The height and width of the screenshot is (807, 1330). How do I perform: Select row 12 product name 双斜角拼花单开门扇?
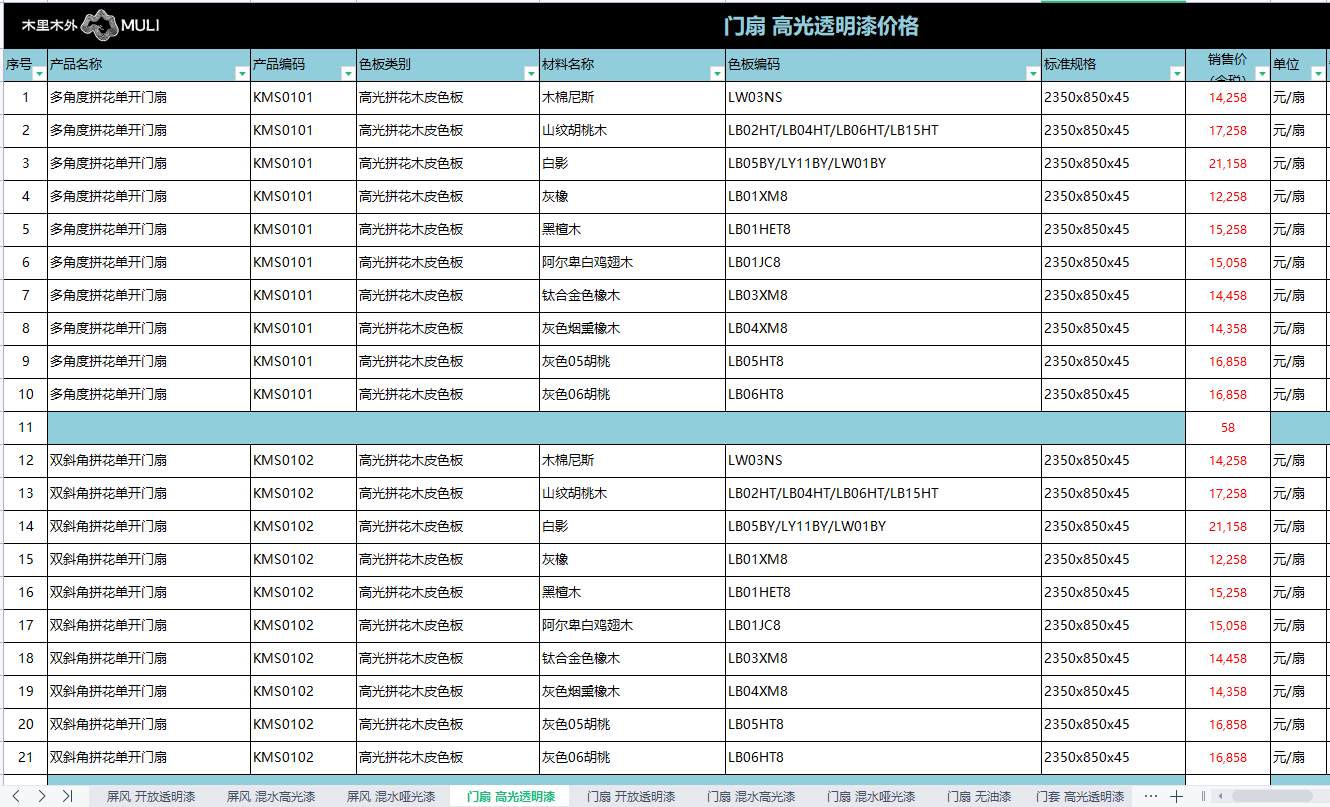(149, 461)
